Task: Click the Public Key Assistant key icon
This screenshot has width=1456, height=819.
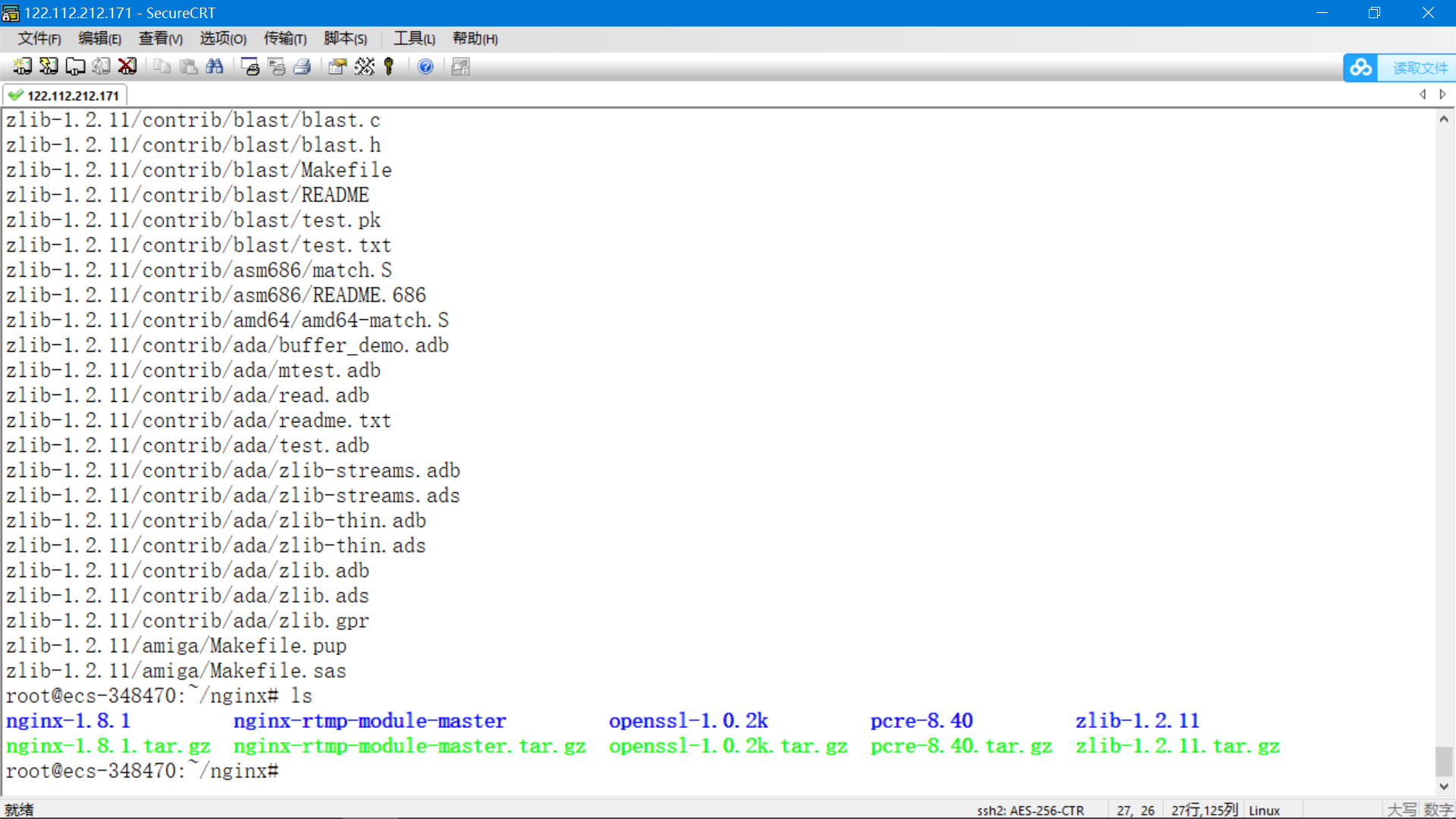Action: click(x=389, y=67)
